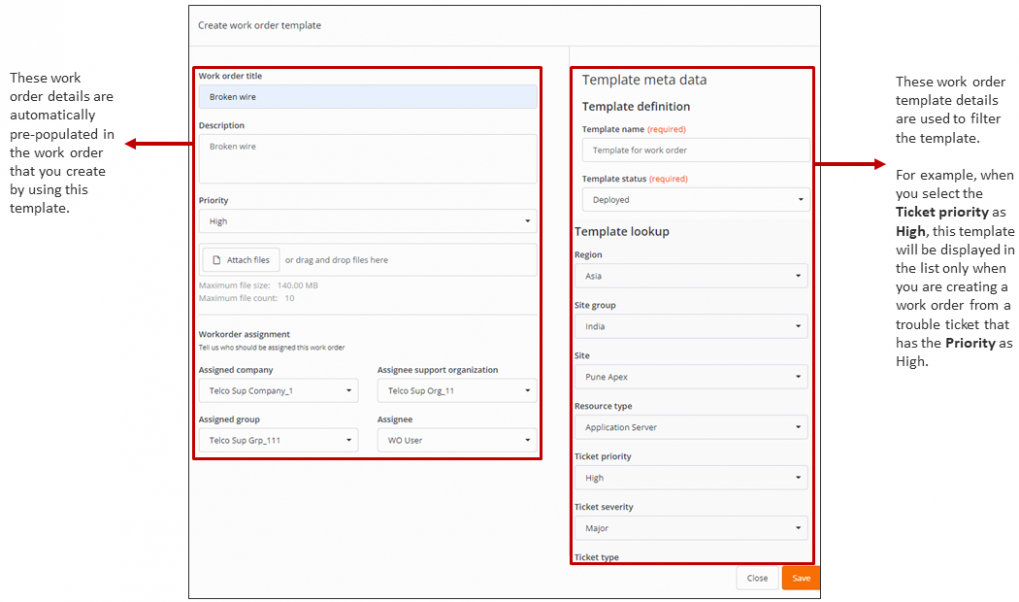The height and width of the screenshot is (602, 1019).
Task: Click the 'Create work order template' title
Action: (259, 25)
